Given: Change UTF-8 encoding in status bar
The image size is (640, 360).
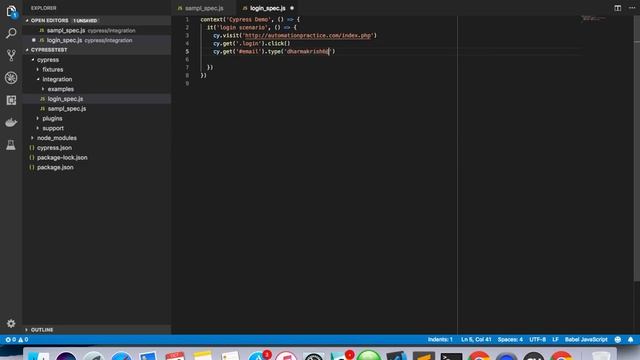Looking at the screenshot, I should (x=538, y=340).
